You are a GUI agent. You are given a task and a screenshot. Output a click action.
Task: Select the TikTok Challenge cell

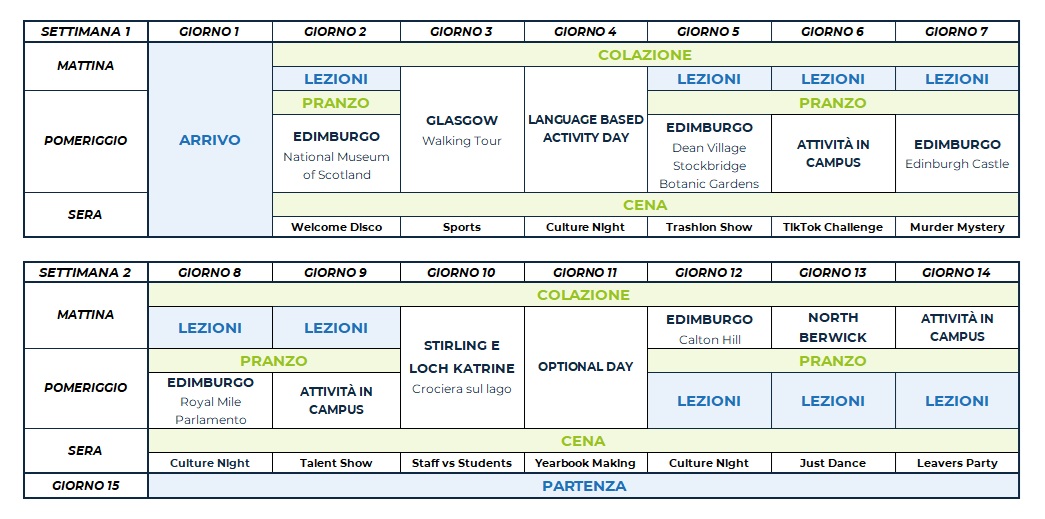coord(833,227)
